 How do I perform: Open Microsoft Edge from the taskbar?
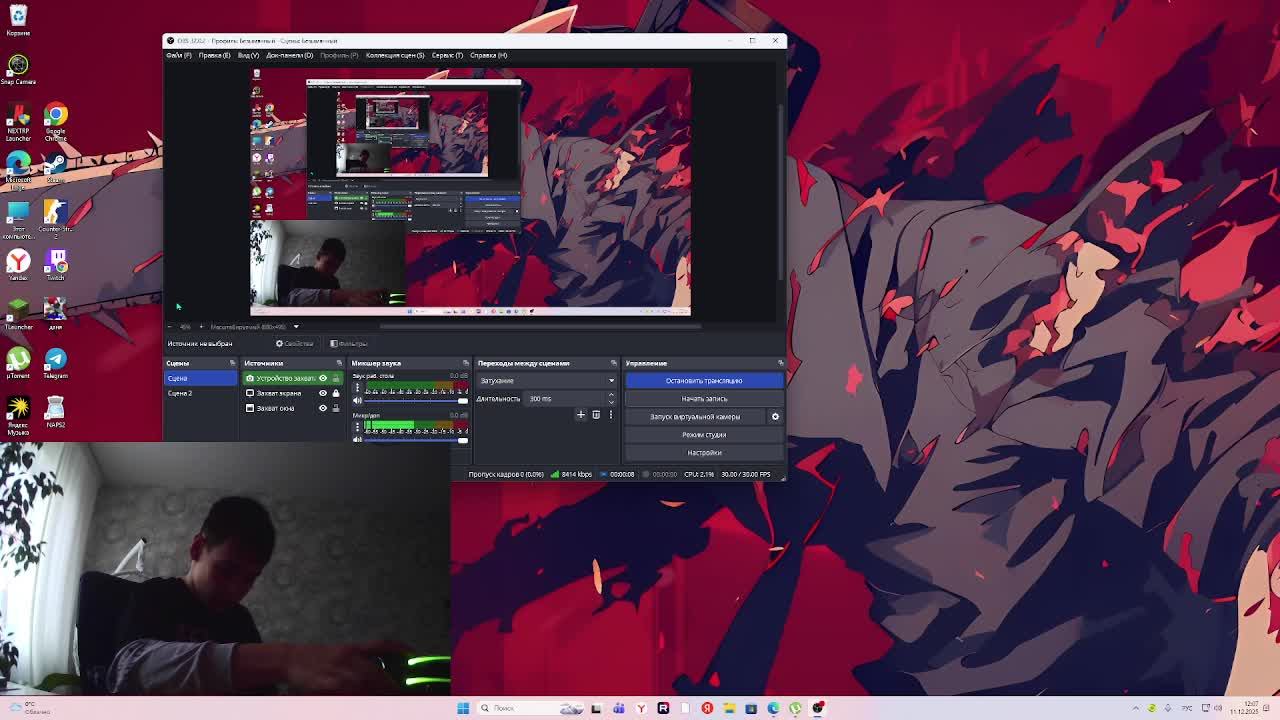tap(773, 708)
